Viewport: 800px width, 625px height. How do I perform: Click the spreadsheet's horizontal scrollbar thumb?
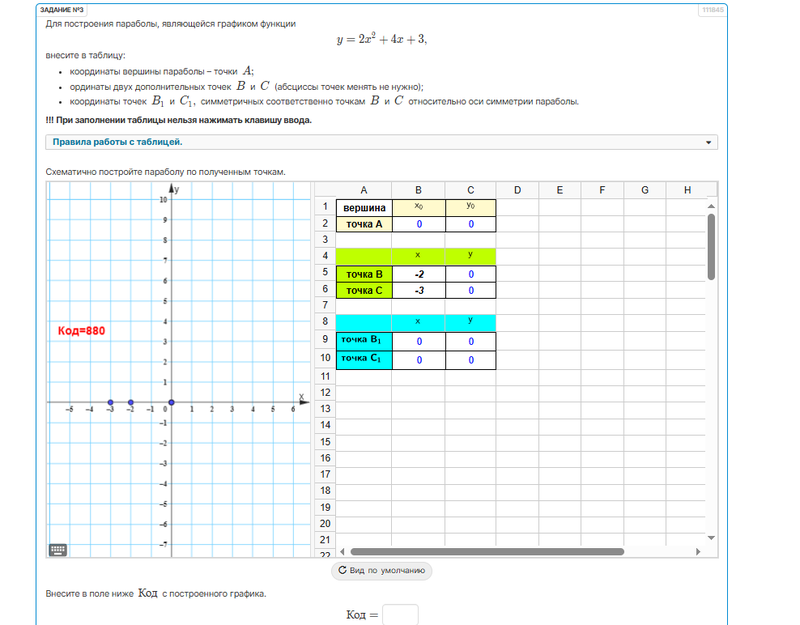coord(487,551)
